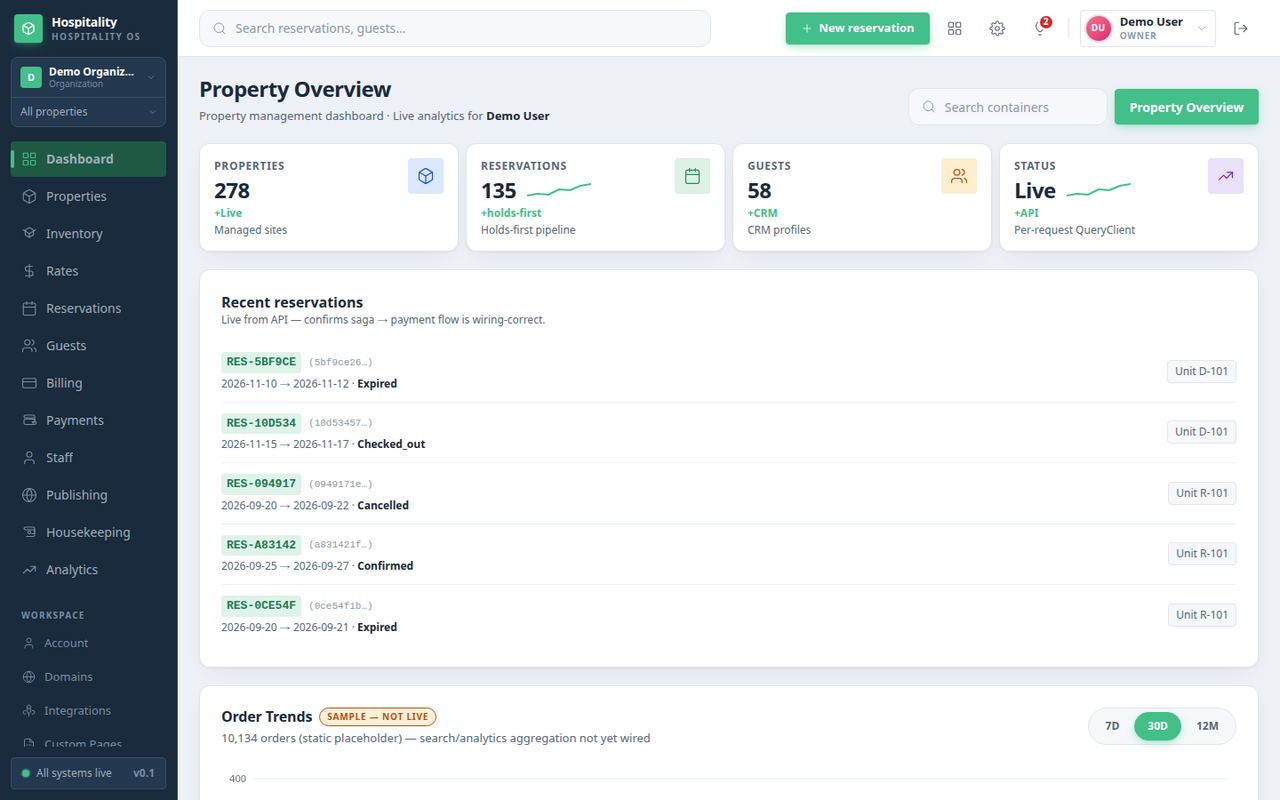Open settings gear icon in header

(997, 28)
